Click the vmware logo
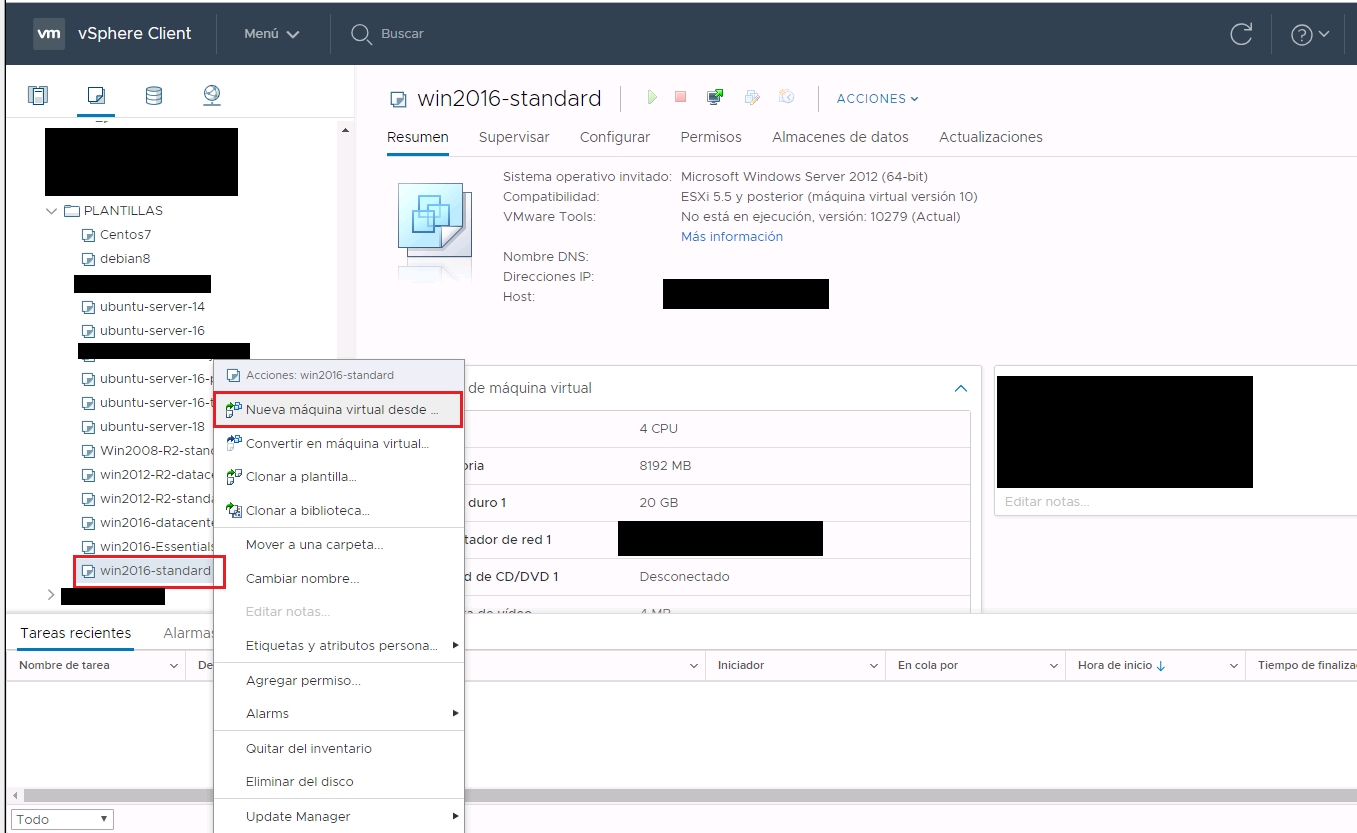The height and width of the screenshot is (833, 1357). (49, 33)
